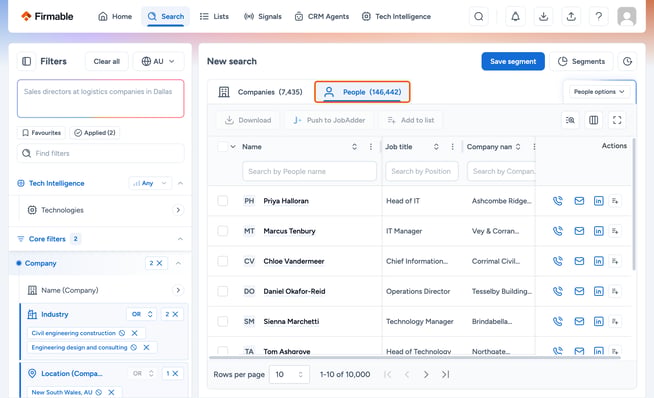This screenshot has height=398, width=654.
Task: Open Sienna Marchetti's LinkedIn icon
Action: pos(599,321)
